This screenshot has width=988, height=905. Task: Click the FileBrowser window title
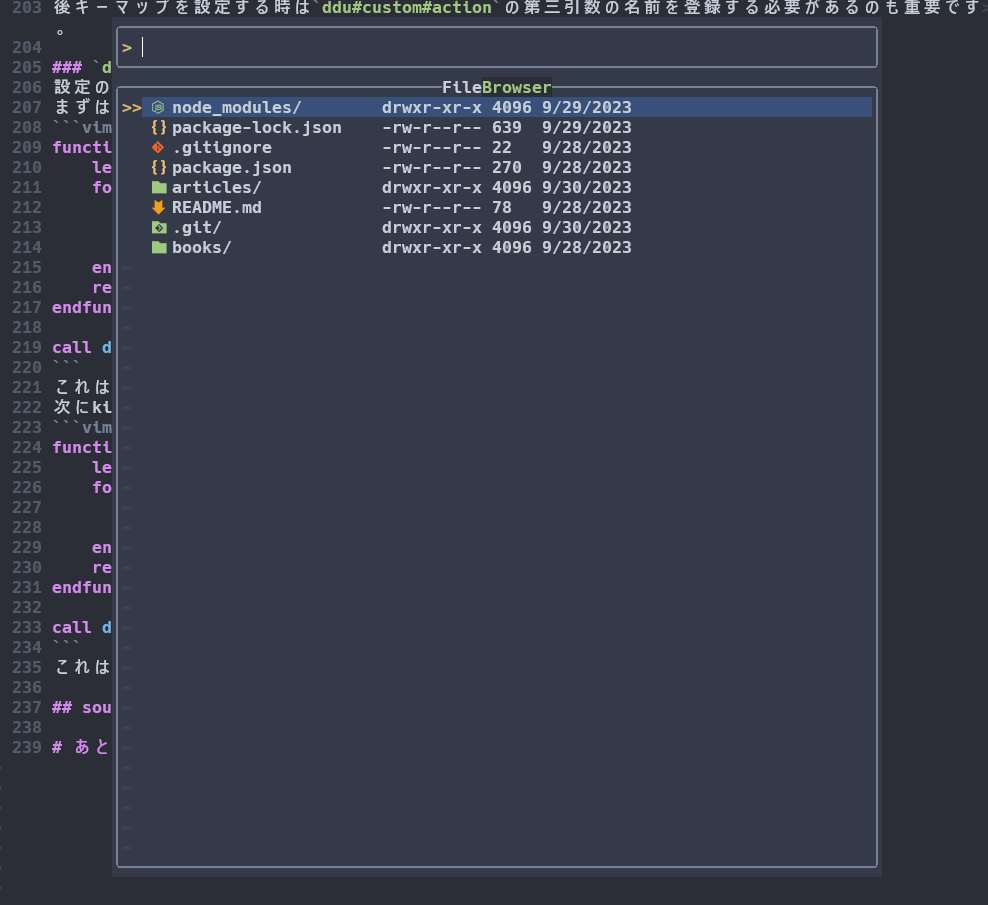(x=497, y=87)
